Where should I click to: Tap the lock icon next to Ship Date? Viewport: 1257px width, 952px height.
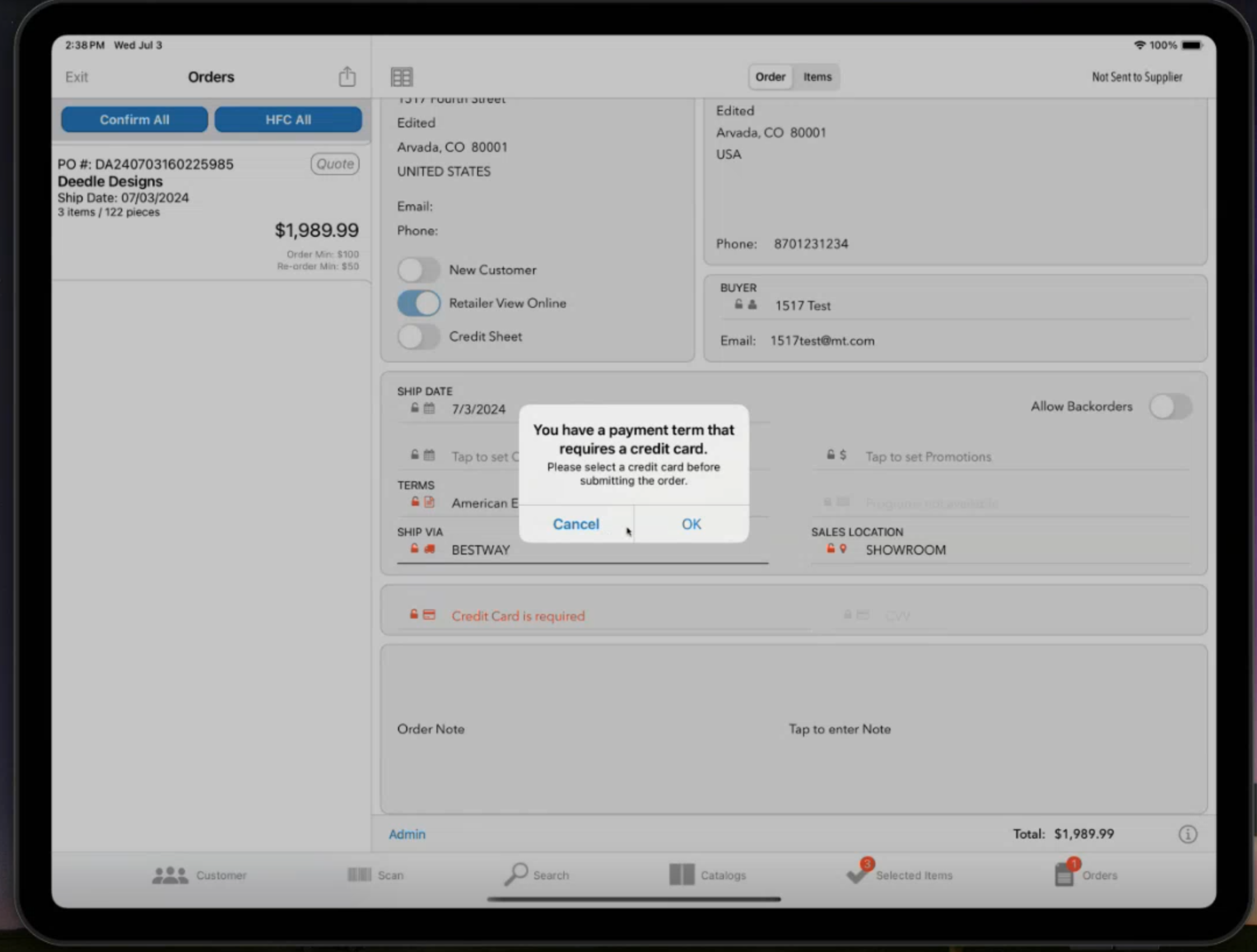[414, 407]
